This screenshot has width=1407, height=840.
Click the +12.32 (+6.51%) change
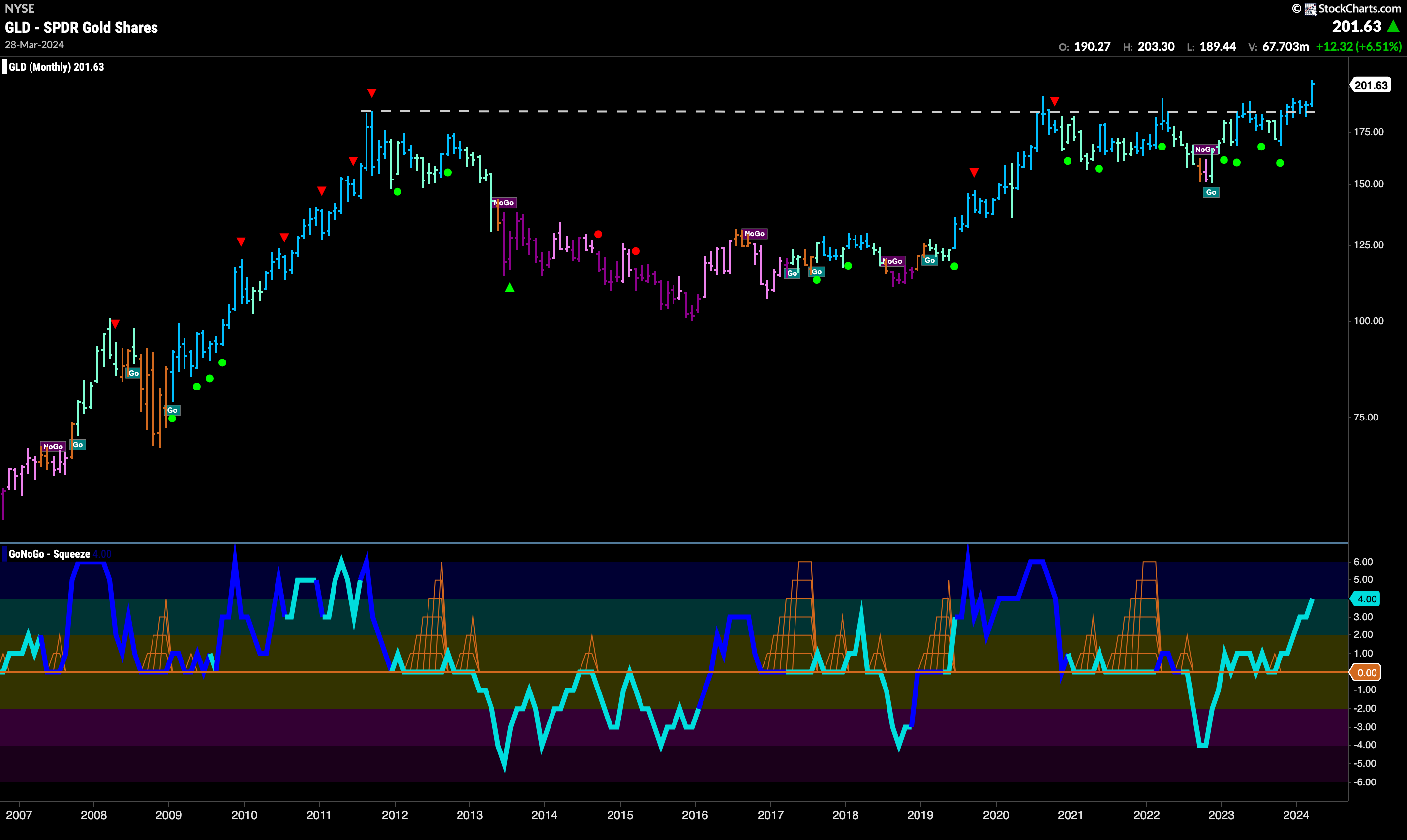point(1359,46)
